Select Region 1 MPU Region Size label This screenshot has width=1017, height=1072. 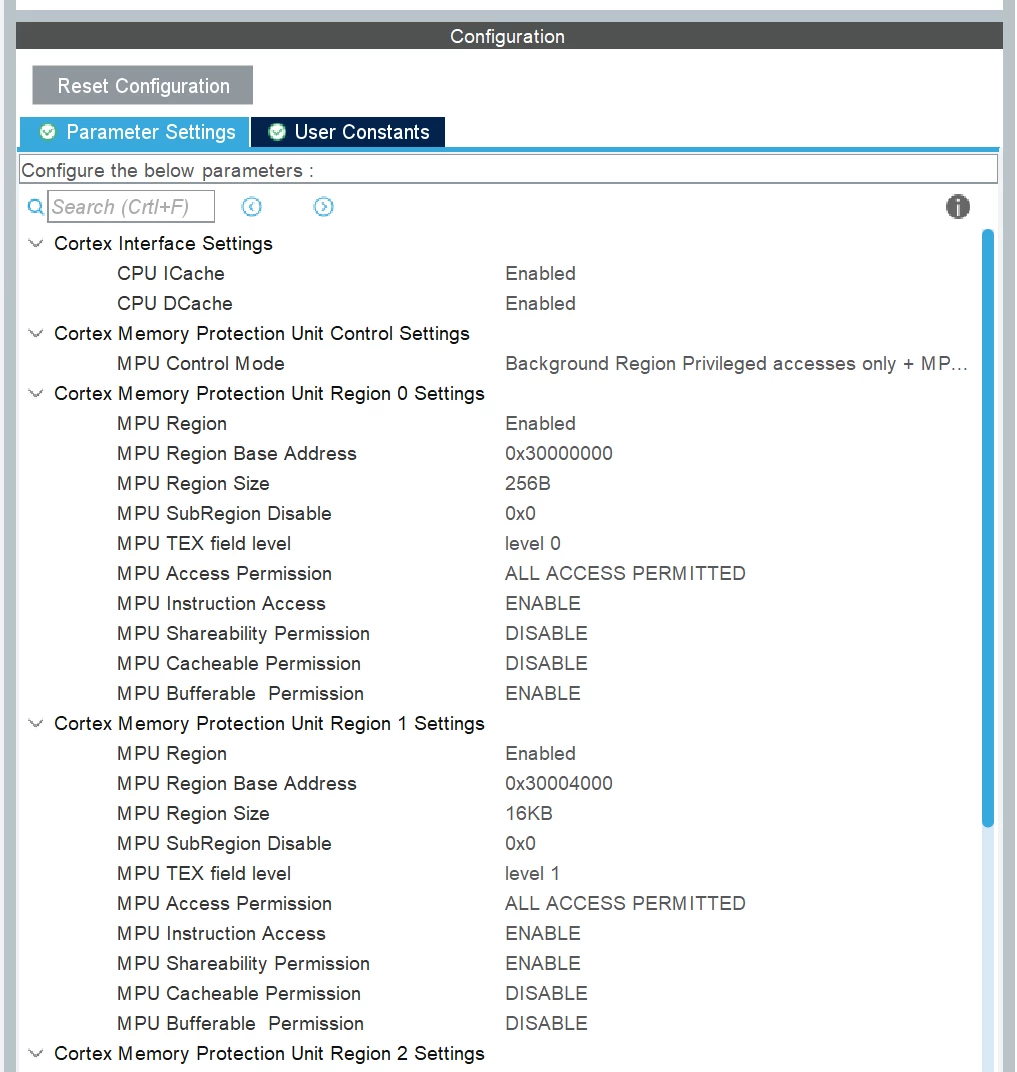[193, 814]
